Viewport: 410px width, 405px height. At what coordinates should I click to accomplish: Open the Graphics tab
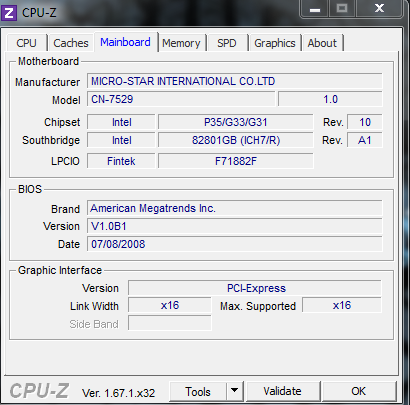point(275,43)
